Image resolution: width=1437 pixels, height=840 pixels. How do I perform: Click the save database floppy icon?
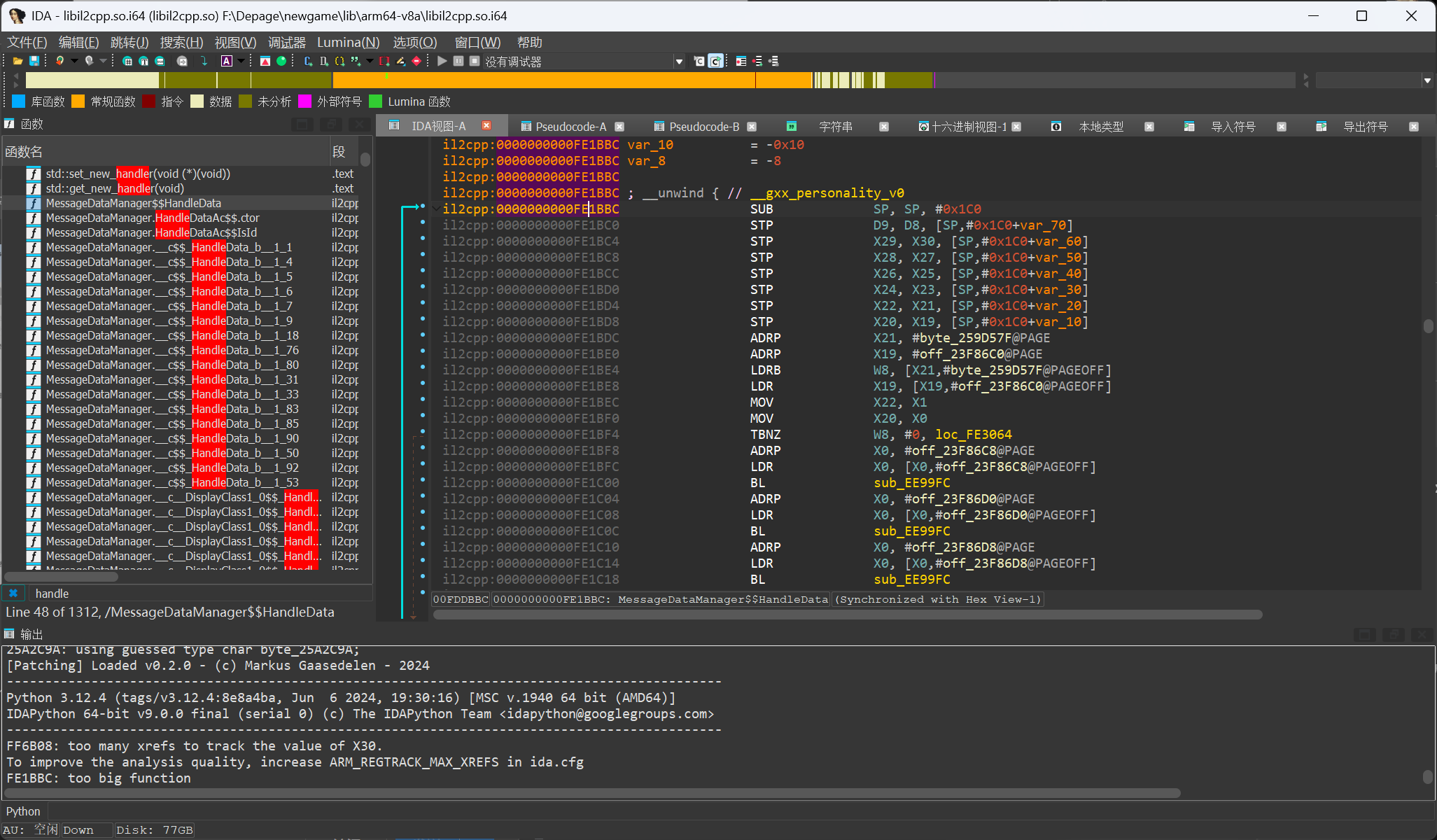click(x=34, y=62)
